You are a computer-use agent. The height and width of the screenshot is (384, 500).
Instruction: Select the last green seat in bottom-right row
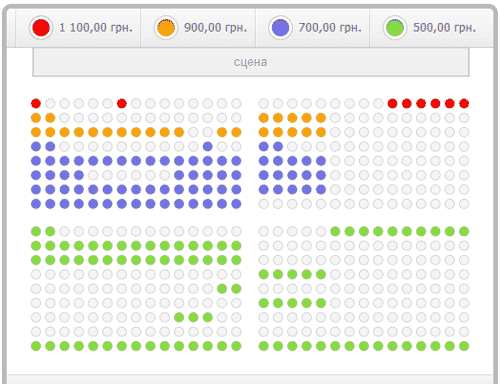point(464,346)
